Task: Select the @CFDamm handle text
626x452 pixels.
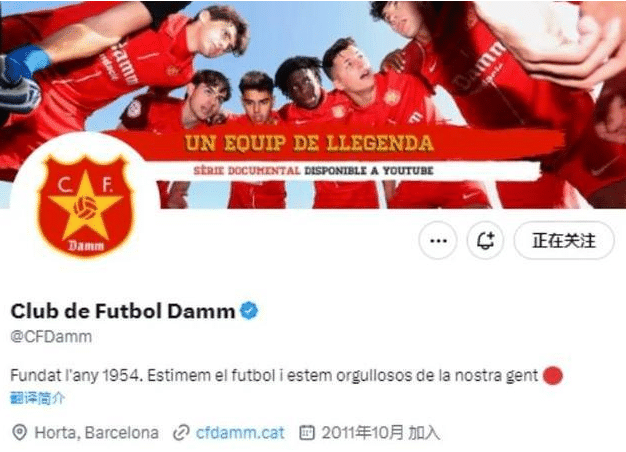Action: (x=51, y=337)
